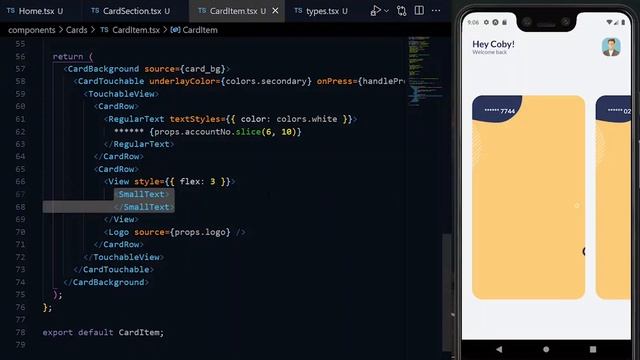Tap the Android back button
Viewport: 640px width, 360px height.
[x=499, y=349]
